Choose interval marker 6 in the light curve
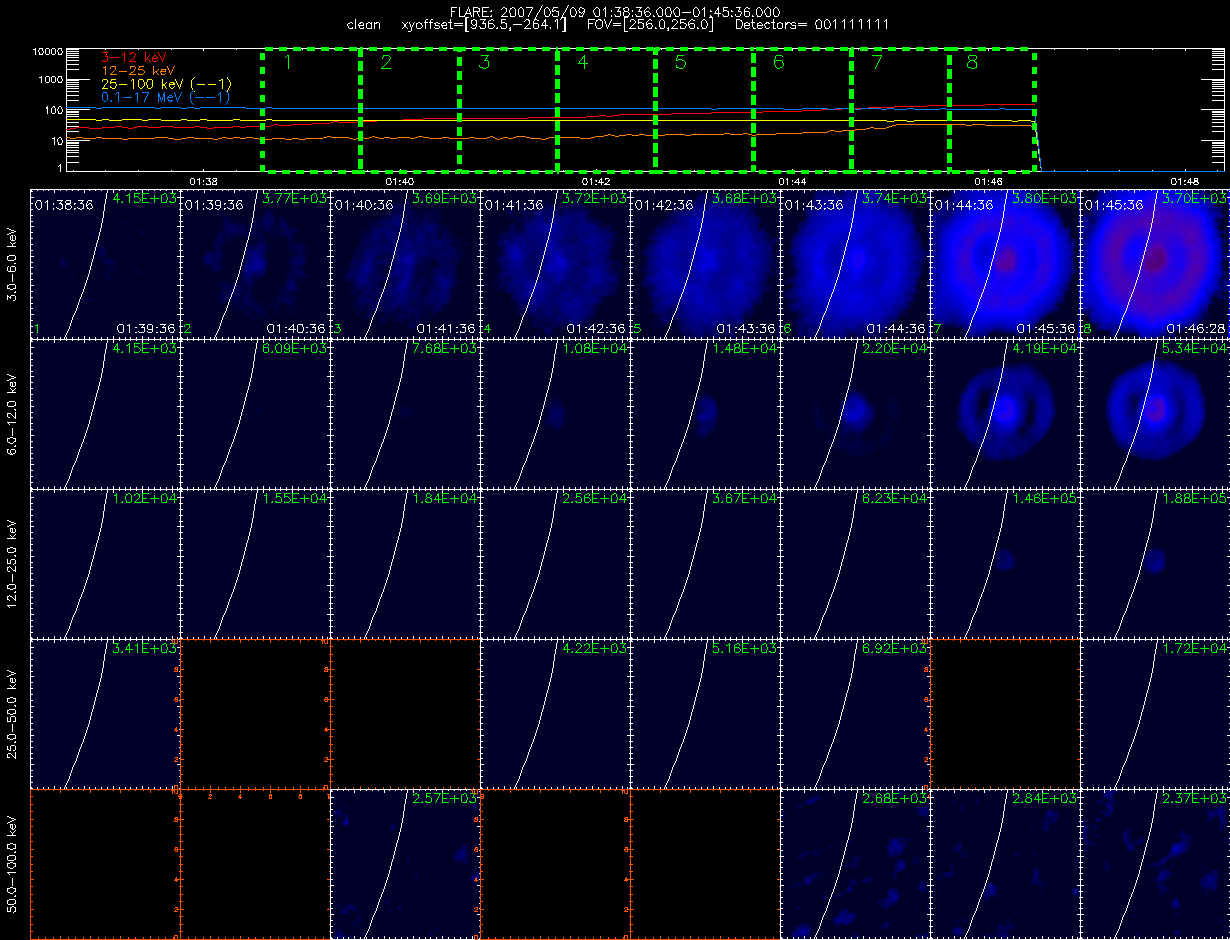 click(779, 63)
